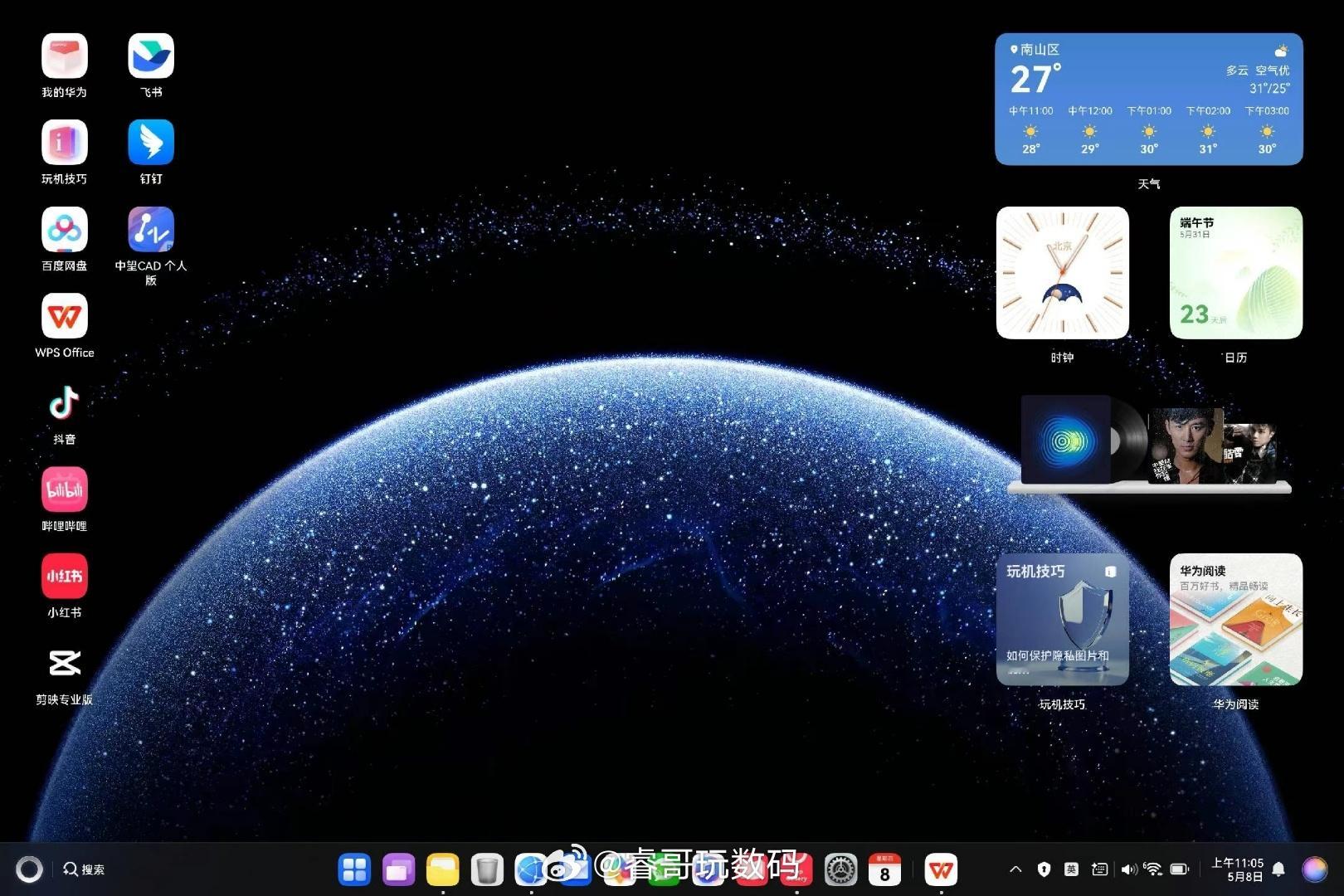Click the 中午12:00 forecast showing 29°
The height and width of the screenshot is (896, 1344).
(x=1089, y=129)
